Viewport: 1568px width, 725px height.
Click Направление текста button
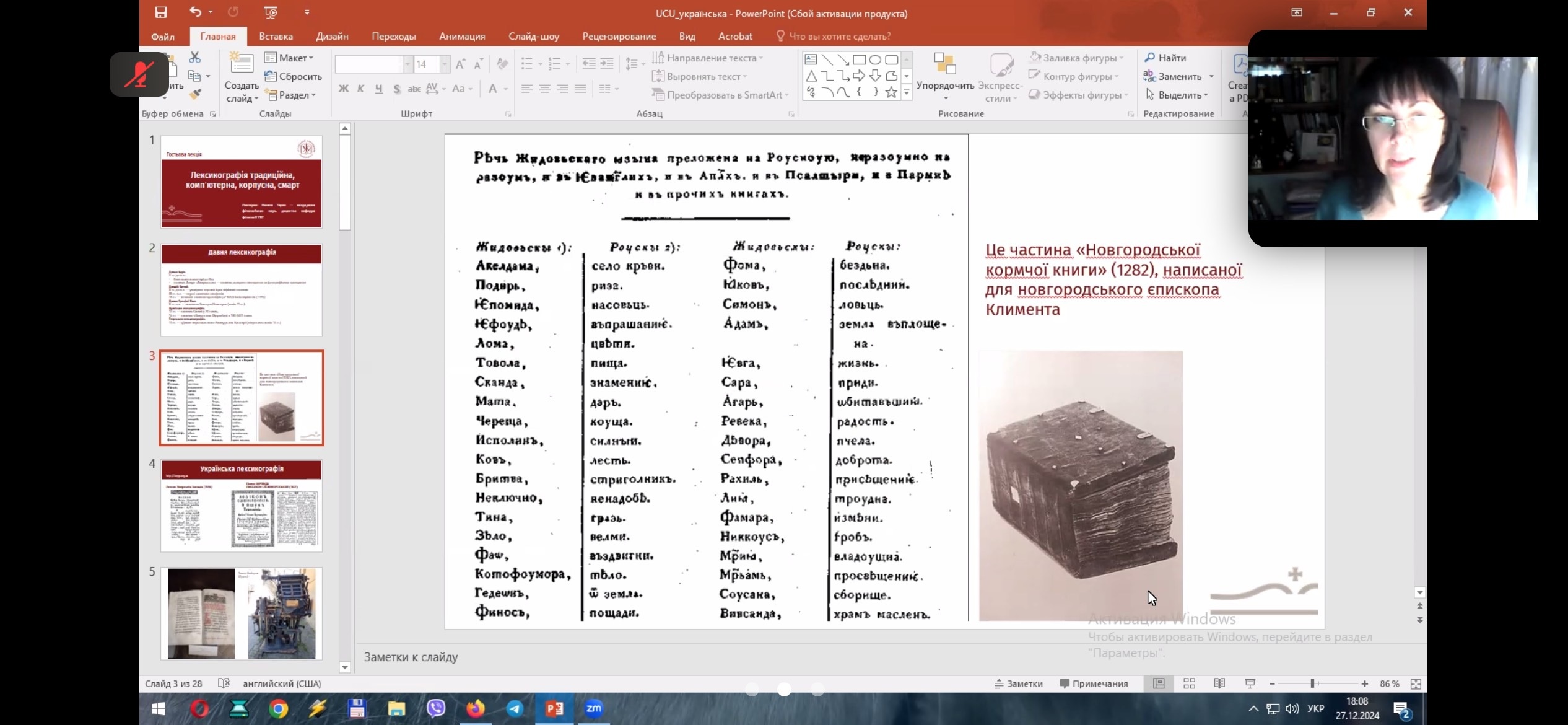click(707, 58)
